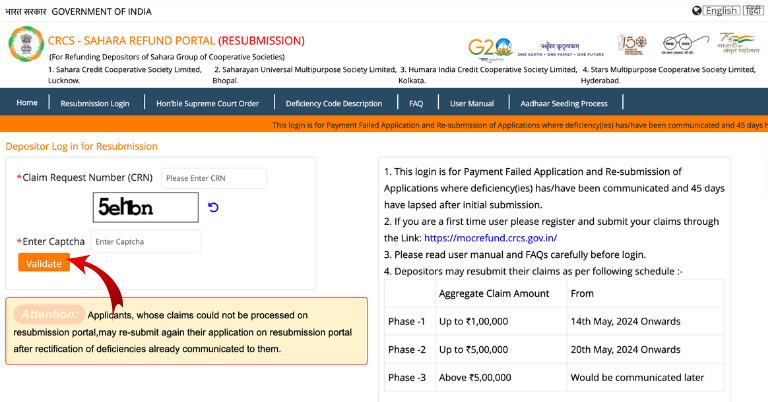
Task: Select the Phase -1 table cell
Action: (x=410, y=321)
